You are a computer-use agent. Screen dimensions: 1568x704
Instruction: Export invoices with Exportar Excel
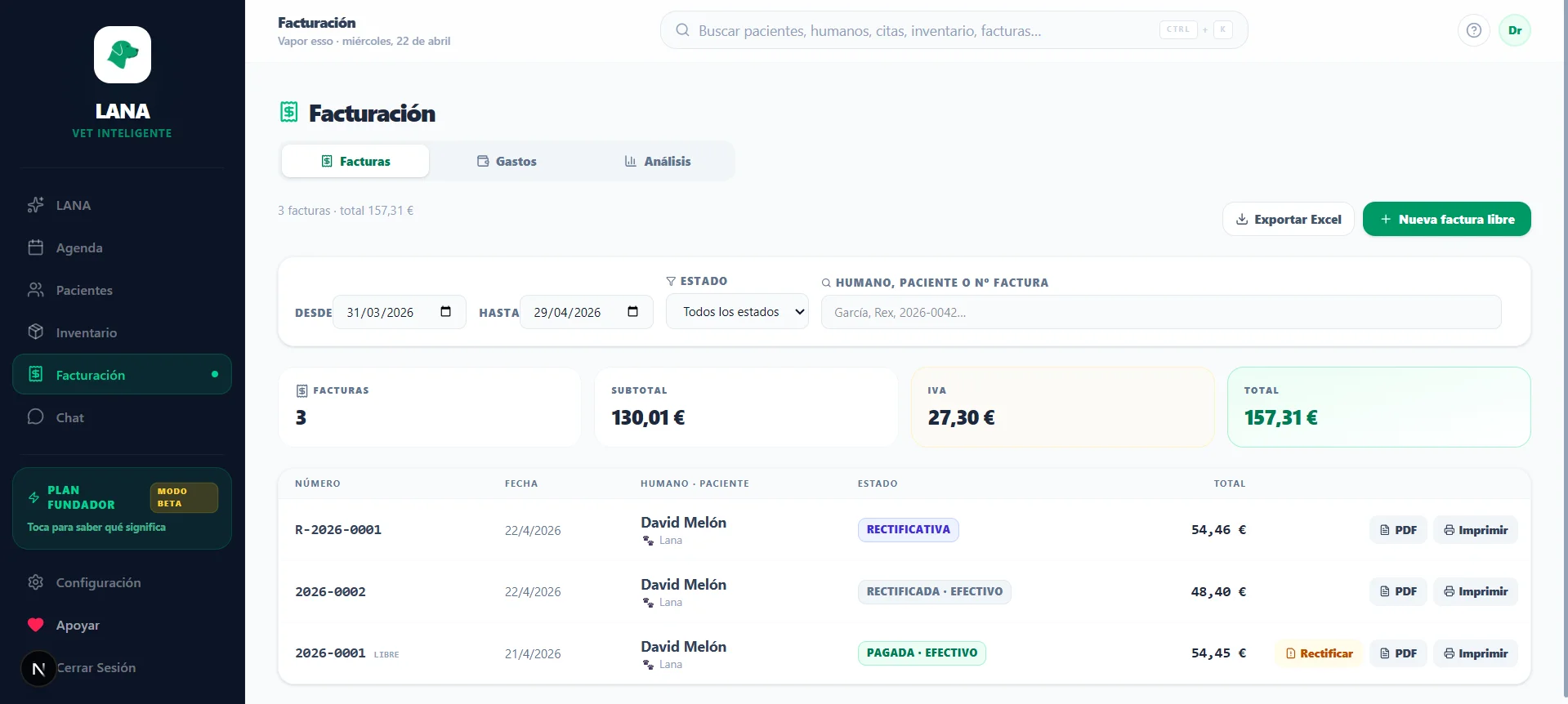(1288, 219)
